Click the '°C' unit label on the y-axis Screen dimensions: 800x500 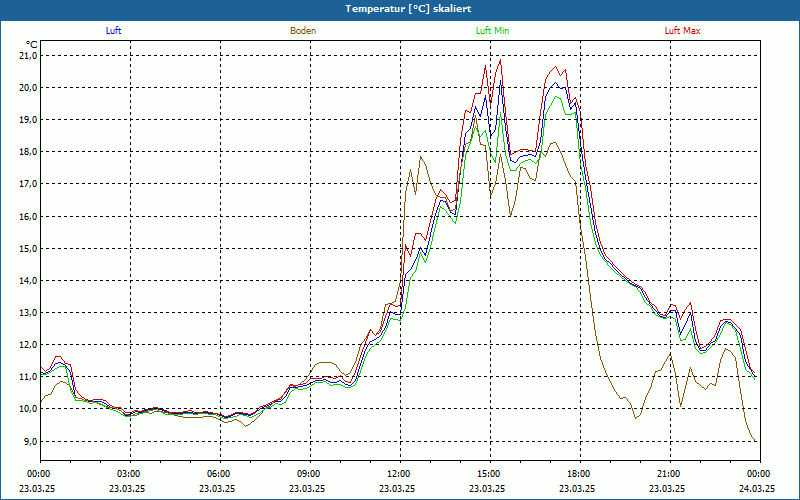coord(32,44)
